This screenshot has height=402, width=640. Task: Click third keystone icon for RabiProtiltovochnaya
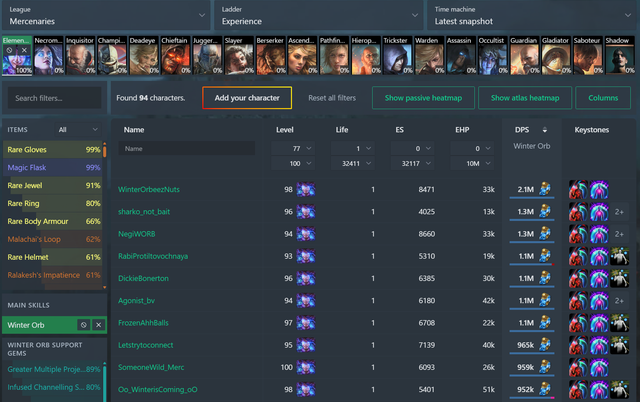pyautogui.click(x=620, y=256)
